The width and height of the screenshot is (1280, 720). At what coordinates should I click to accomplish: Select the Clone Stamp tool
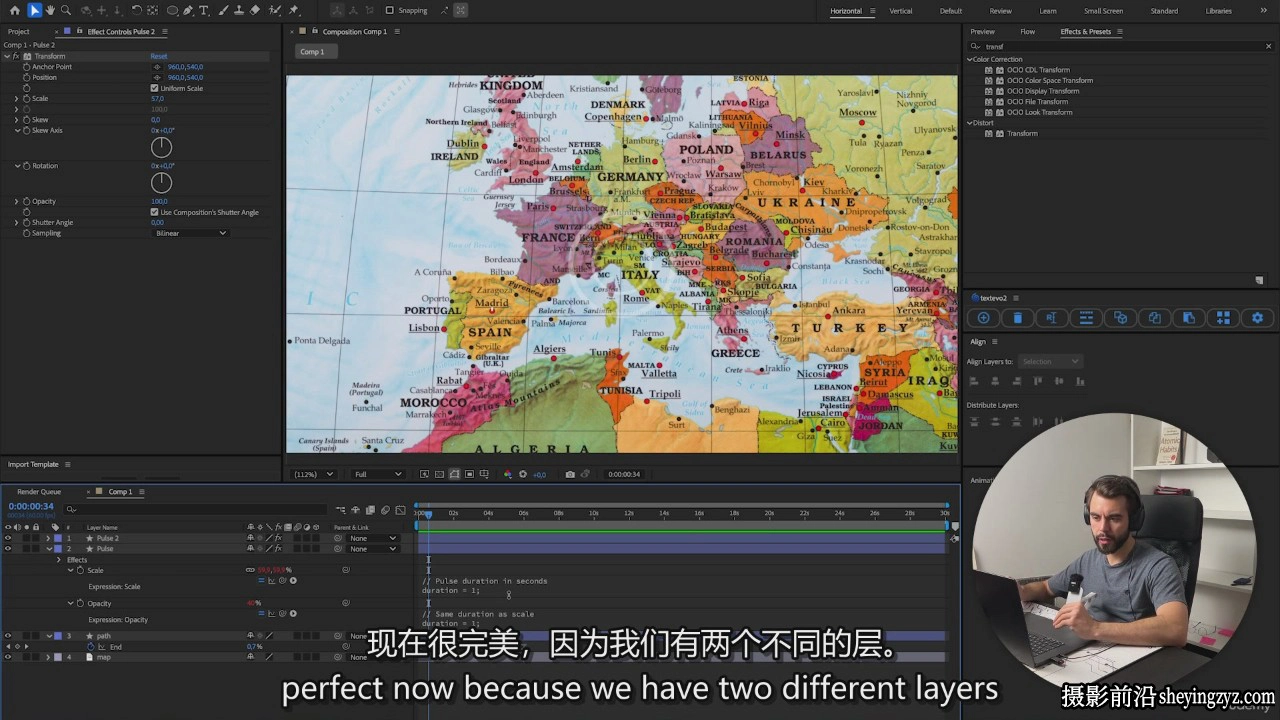pyautogui.click(x=239, y=10)
